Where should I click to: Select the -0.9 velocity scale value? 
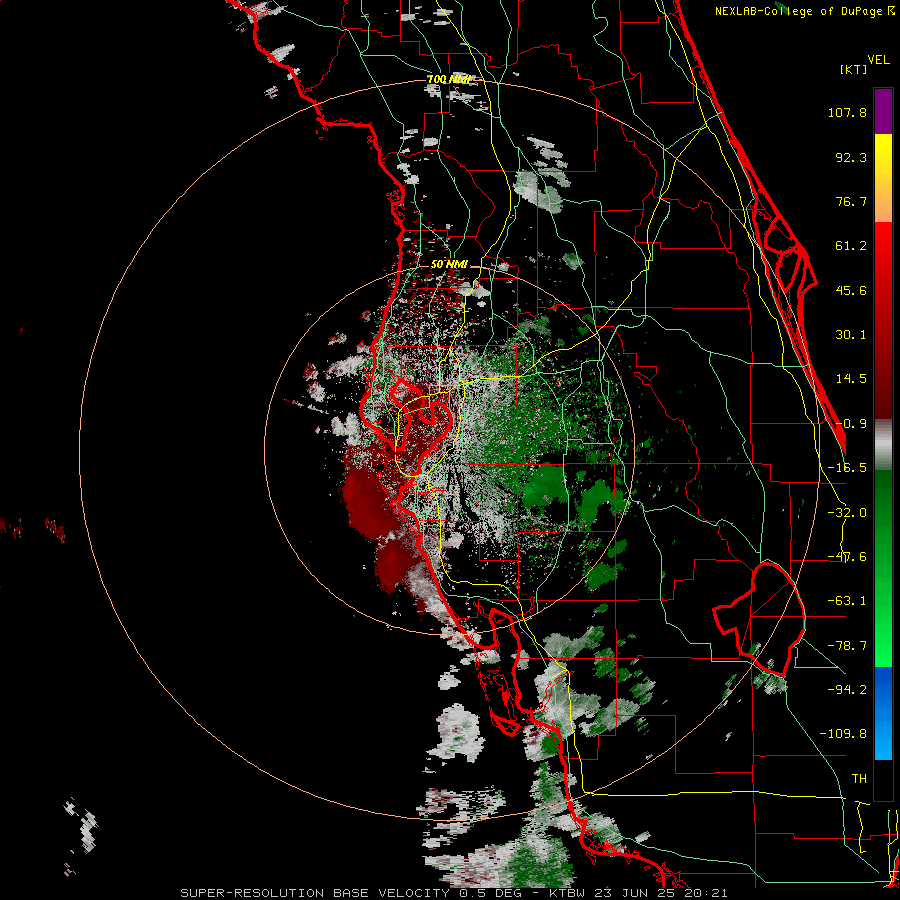pyautogui.click(x=851, y=424)
